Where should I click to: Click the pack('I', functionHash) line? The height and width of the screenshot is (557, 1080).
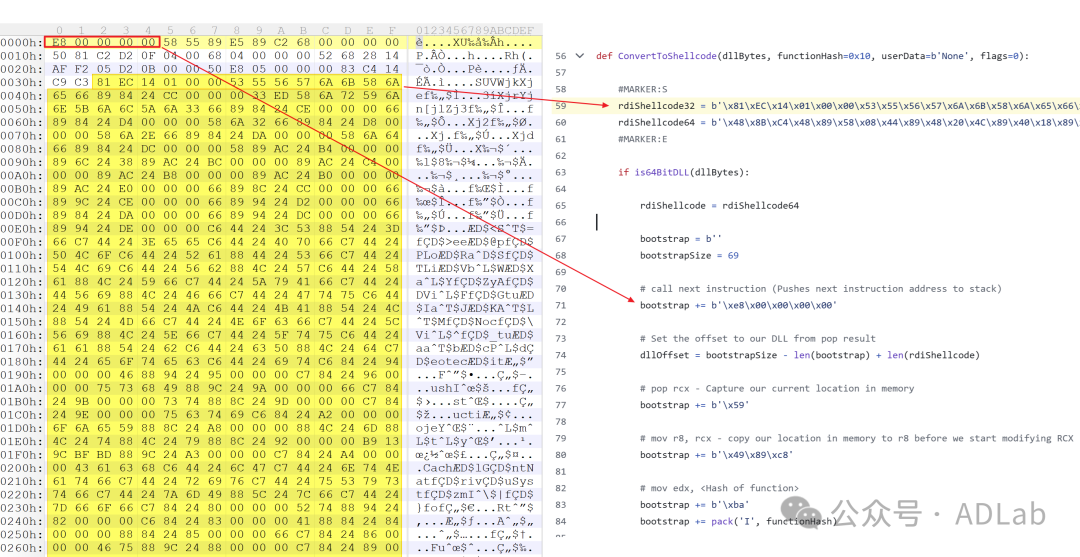point(738,521)
